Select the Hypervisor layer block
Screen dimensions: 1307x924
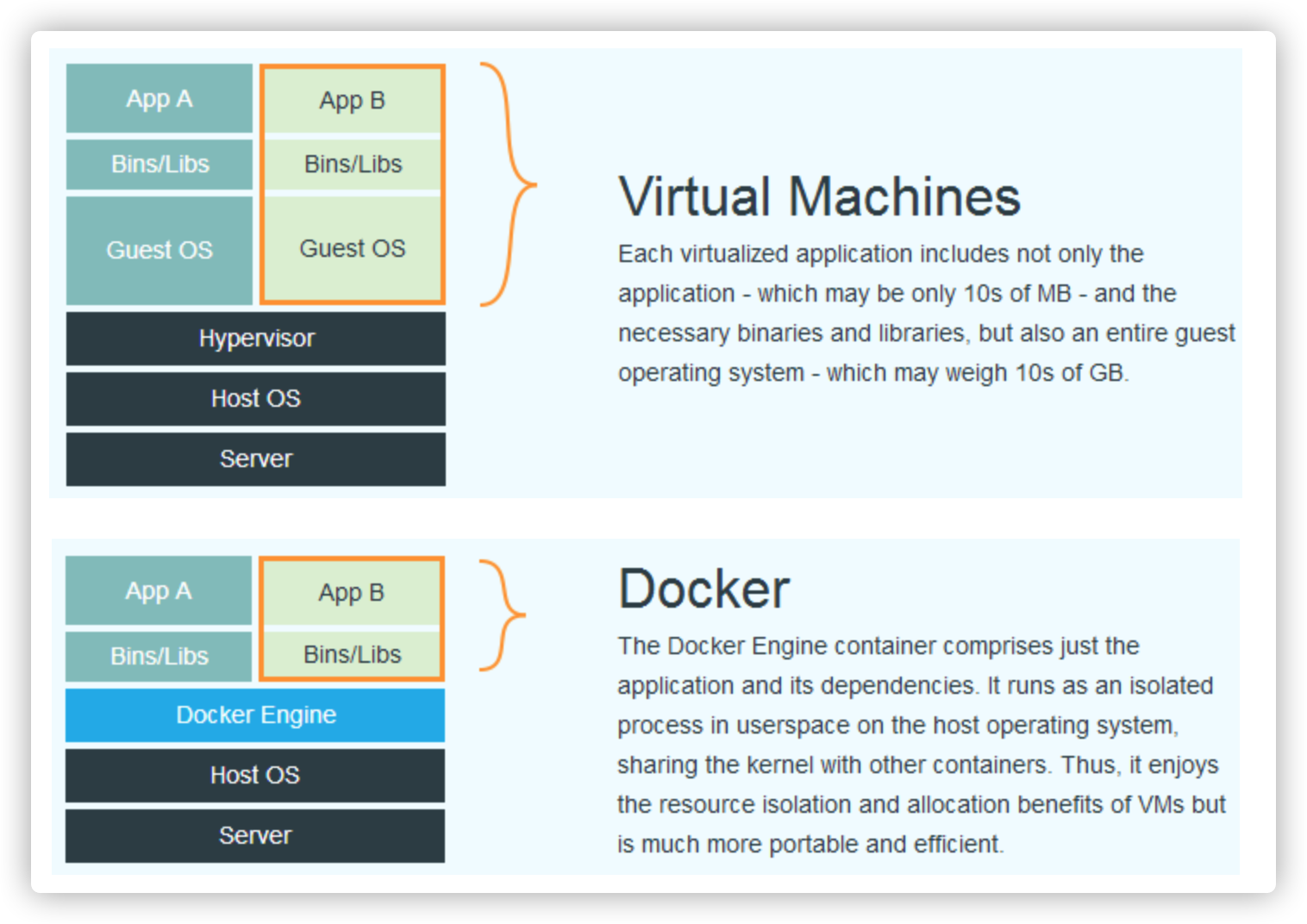coord(256,338)
